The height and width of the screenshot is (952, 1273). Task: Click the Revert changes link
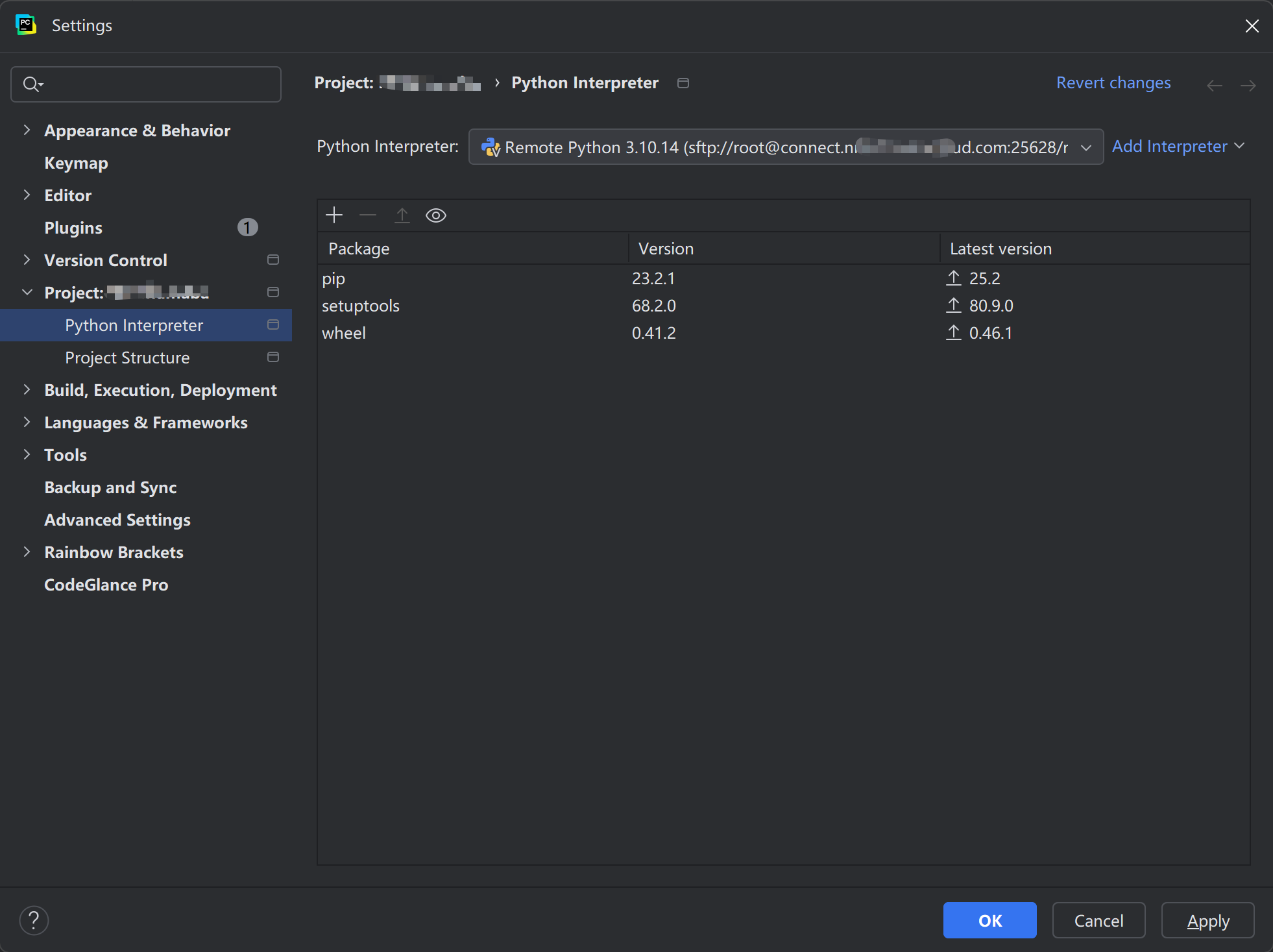pyautogui.click(x=1113, y=83)
